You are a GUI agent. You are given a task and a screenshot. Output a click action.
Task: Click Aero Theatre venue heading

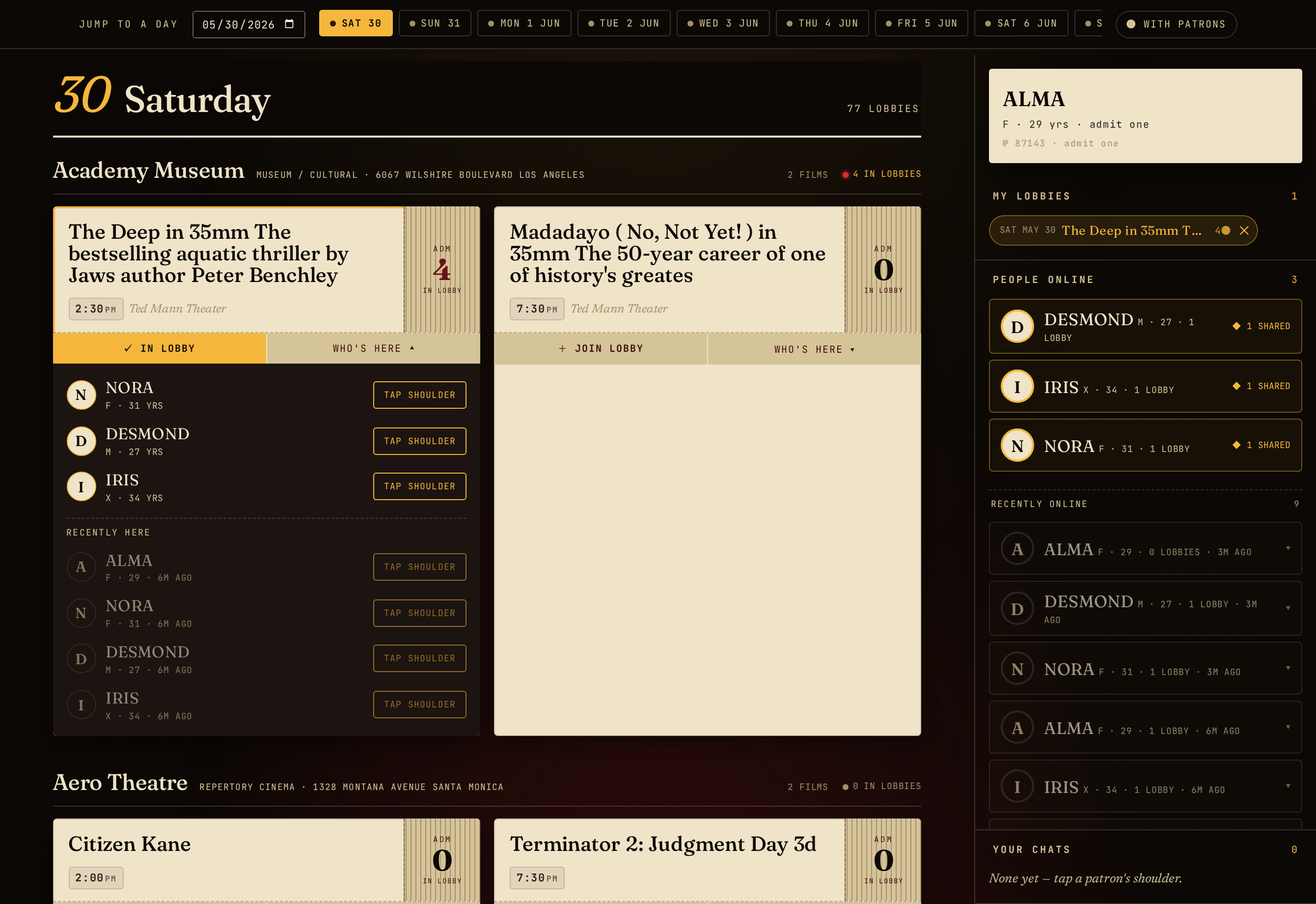click(120, 783)
